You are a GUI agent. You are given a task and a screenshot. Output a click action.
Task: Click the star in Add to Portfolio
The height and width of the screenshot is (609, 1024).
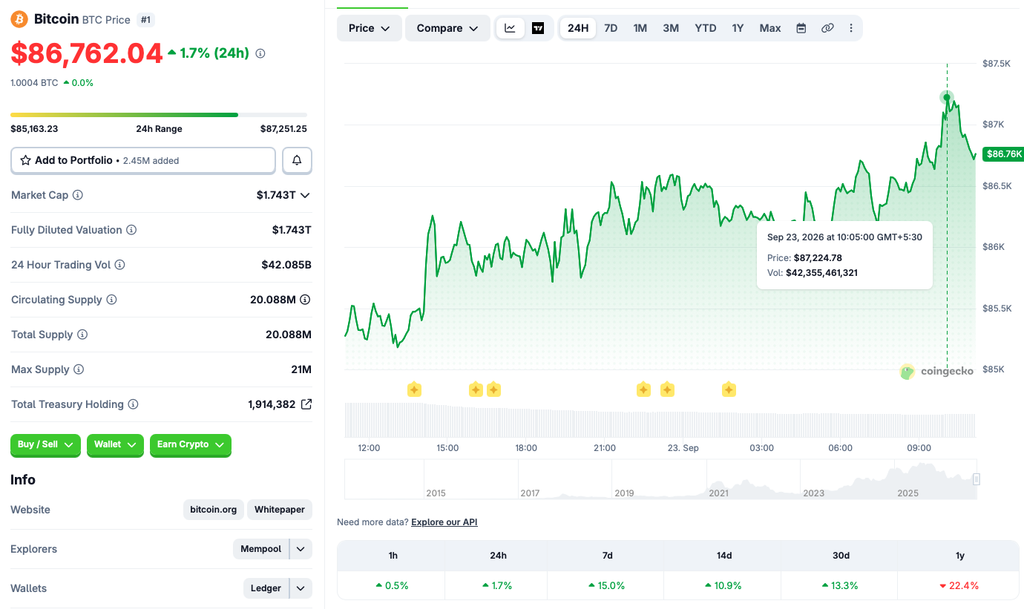(25, 161)
